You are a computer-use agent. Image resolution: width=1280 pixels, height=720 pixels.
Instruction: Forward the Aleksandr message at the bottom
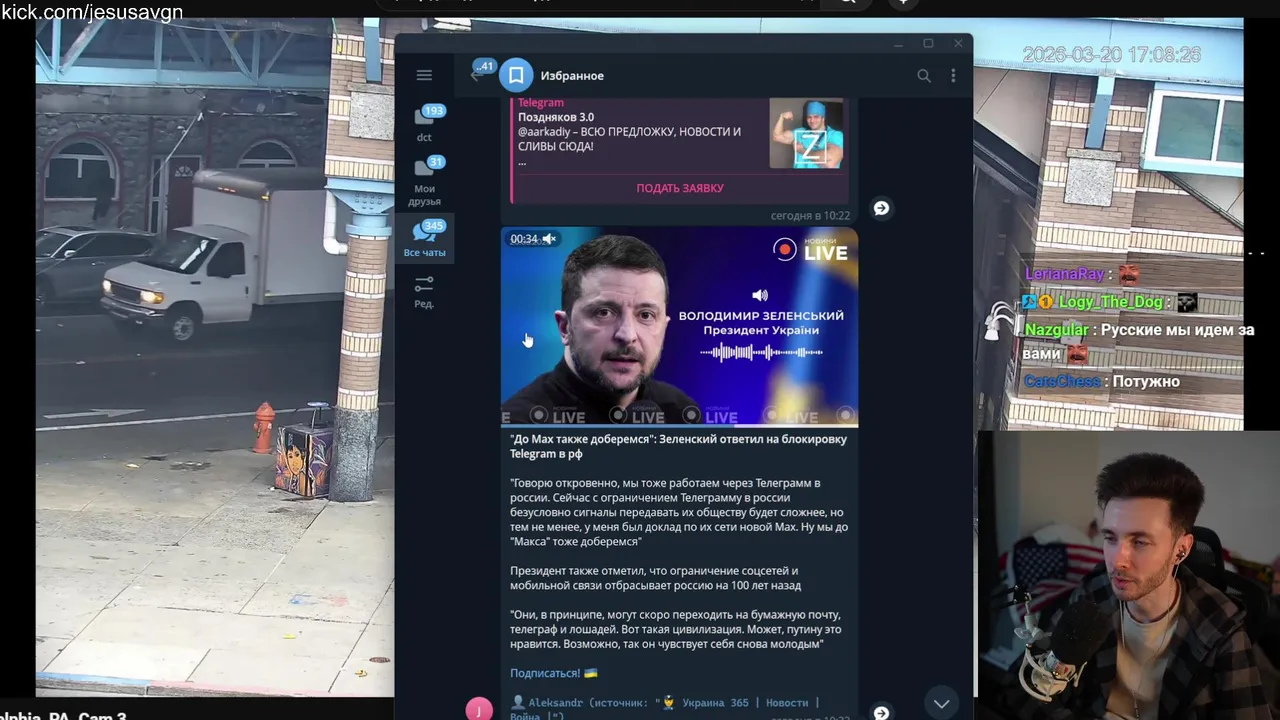pyautogui.click(x=881, y=713)
